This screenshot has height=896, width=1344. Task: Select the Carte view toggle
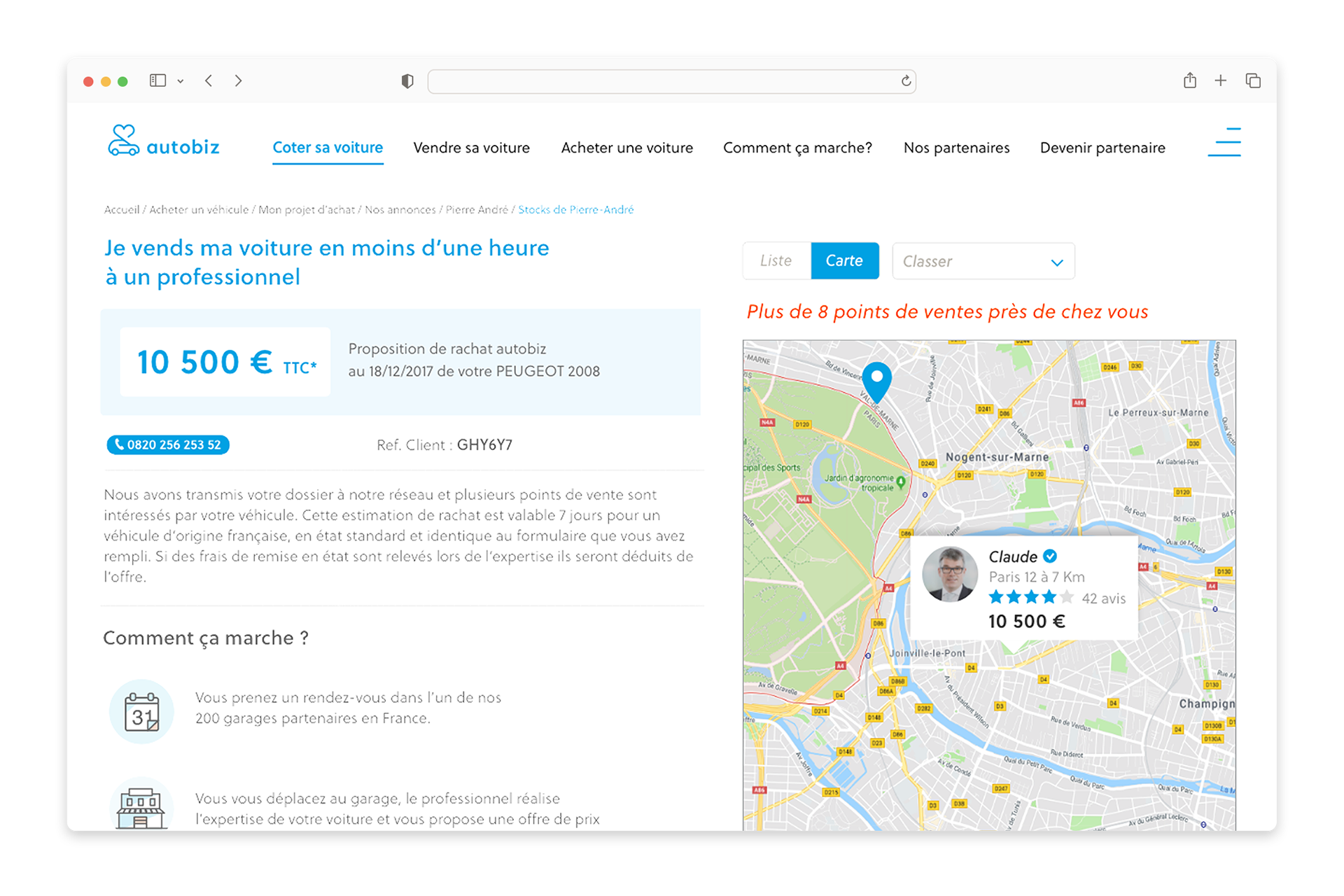pos(844,261)
